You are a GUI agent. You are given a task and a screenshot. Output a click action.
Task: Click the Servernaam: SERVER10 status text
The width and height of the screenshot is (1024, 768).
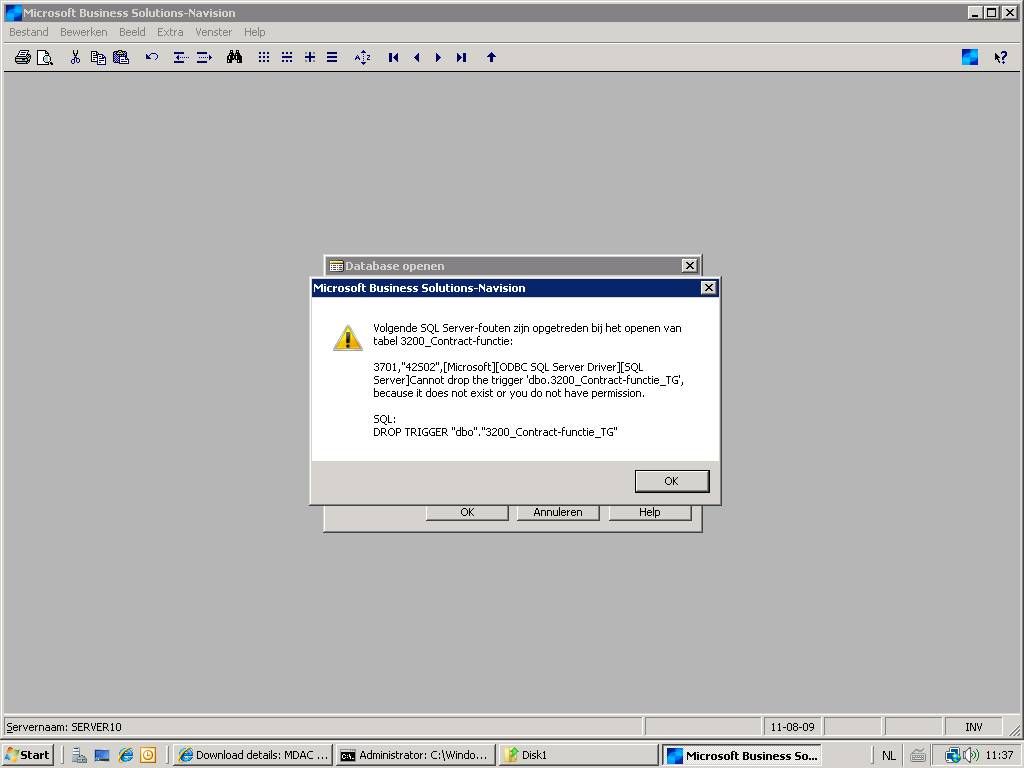coord(64,727)
